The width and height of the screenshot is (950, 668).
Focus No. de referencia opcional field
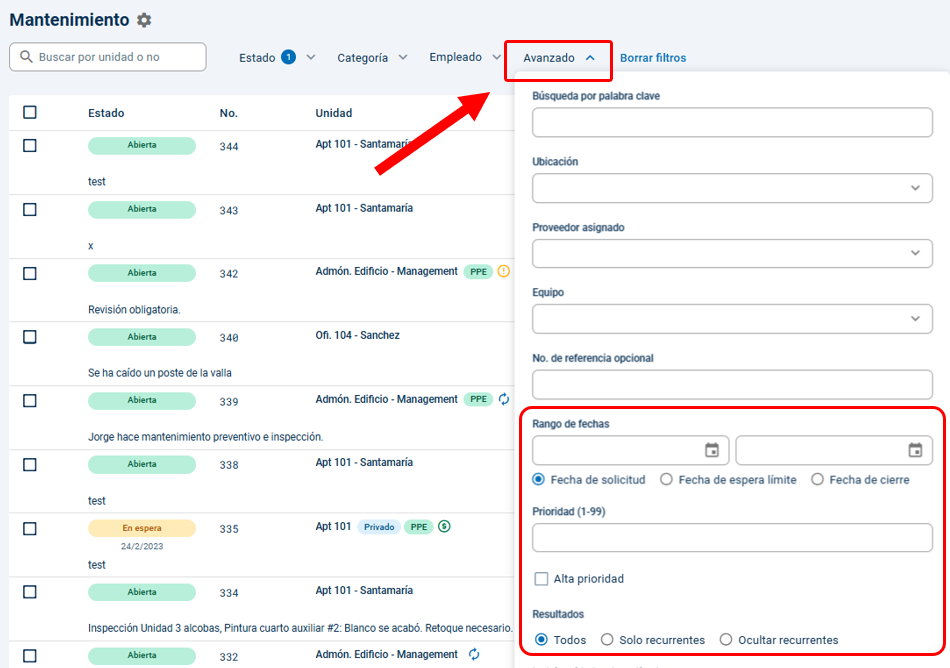click(732, 385)
